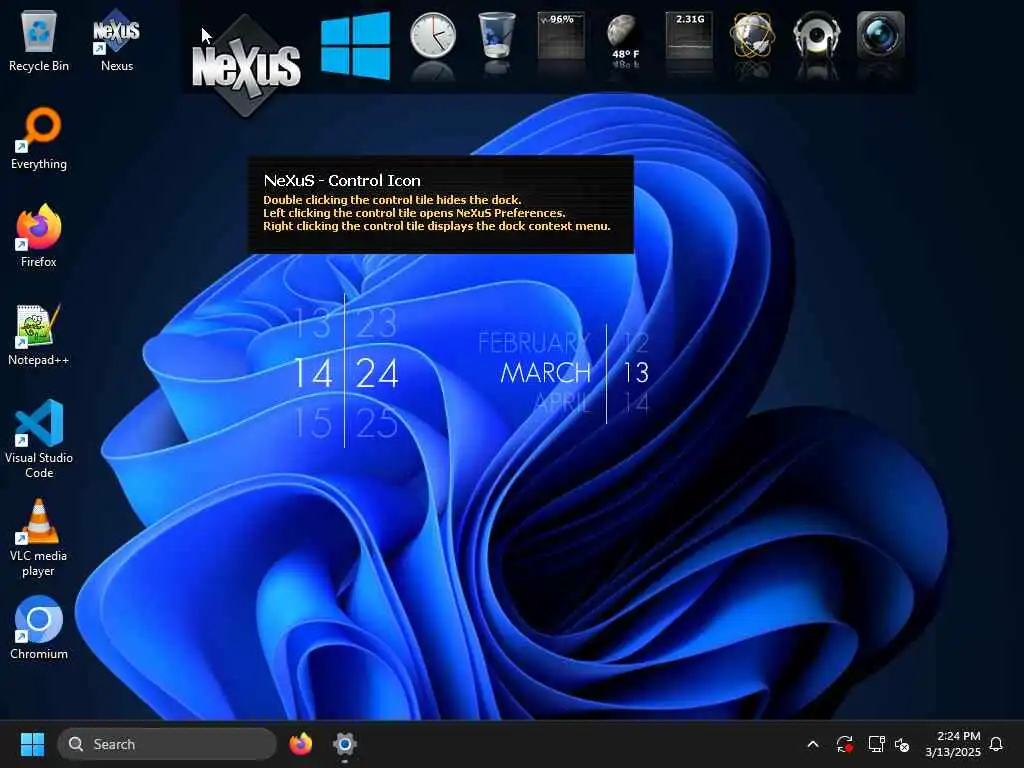This screenshot has height=768, width=1024.
Task: Open the 2:24 PM clock flyout
Action: [953, 744]
